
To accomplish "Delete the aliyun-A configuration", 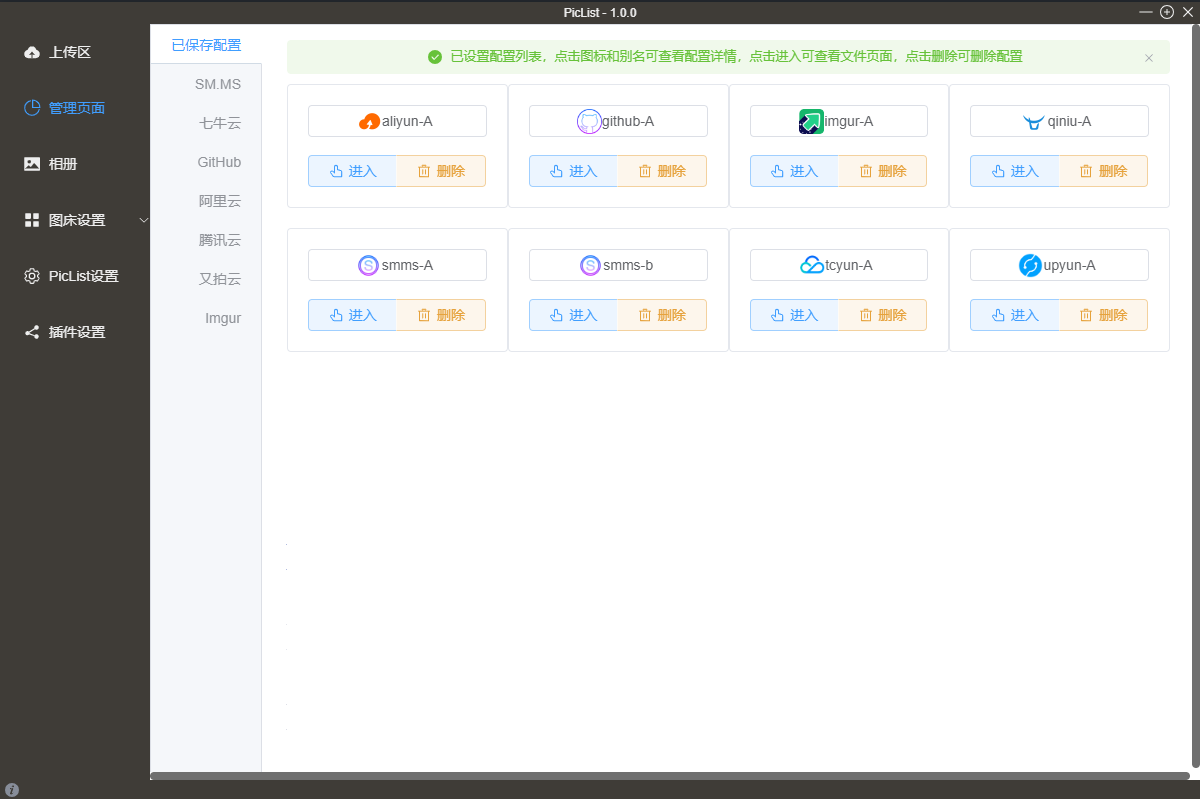I will (x=441, y=171).
